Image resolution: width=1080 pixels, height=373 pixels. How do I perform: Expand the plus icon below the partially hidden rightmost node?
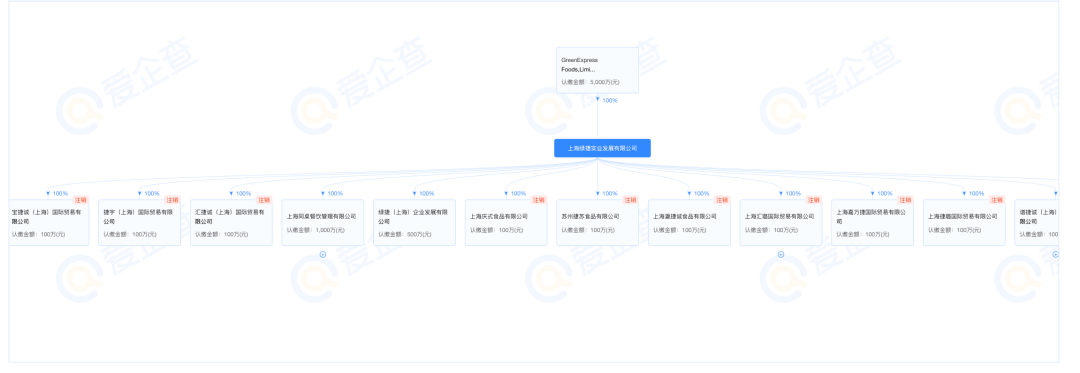(x=1055, y=254)
